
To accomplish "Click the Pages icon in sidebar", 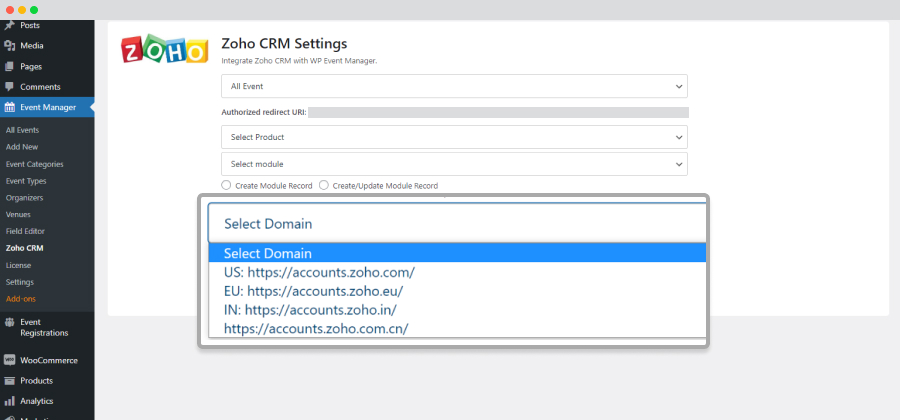I will coord(9,67).
